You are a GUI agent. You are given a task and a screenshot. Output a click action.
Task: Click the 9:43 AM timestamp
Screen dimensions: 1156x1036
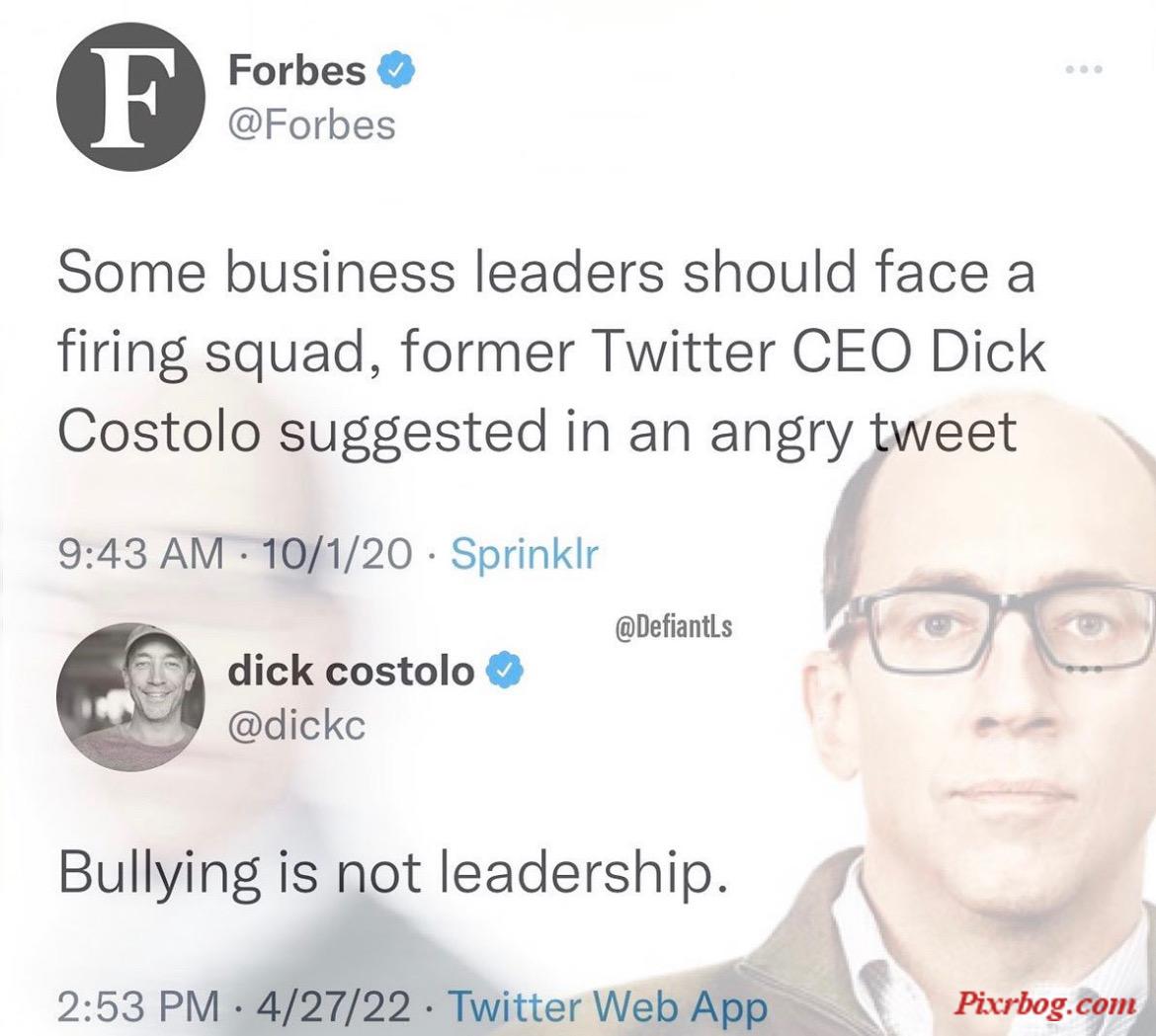pos(141,554)
